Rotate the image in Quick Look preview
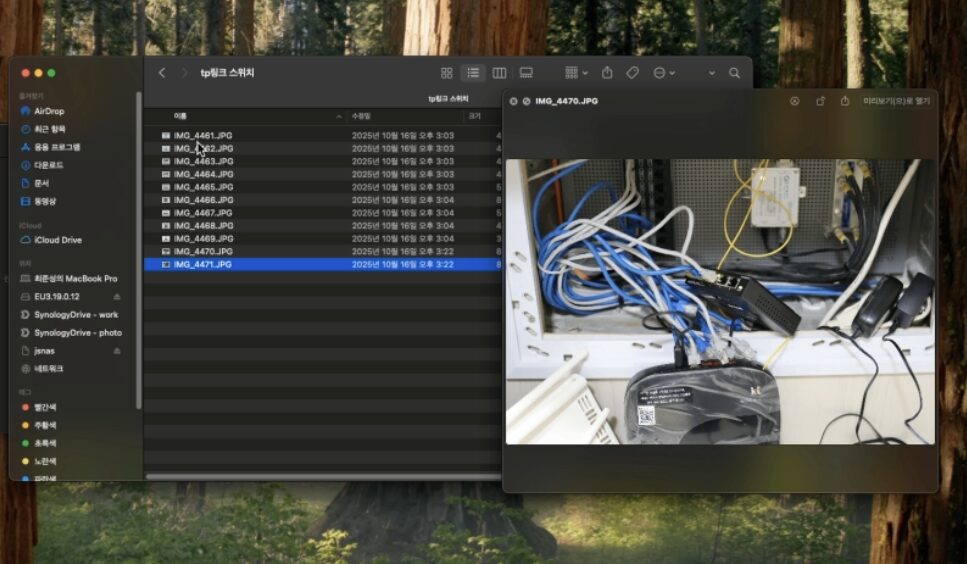 [820, 101]
